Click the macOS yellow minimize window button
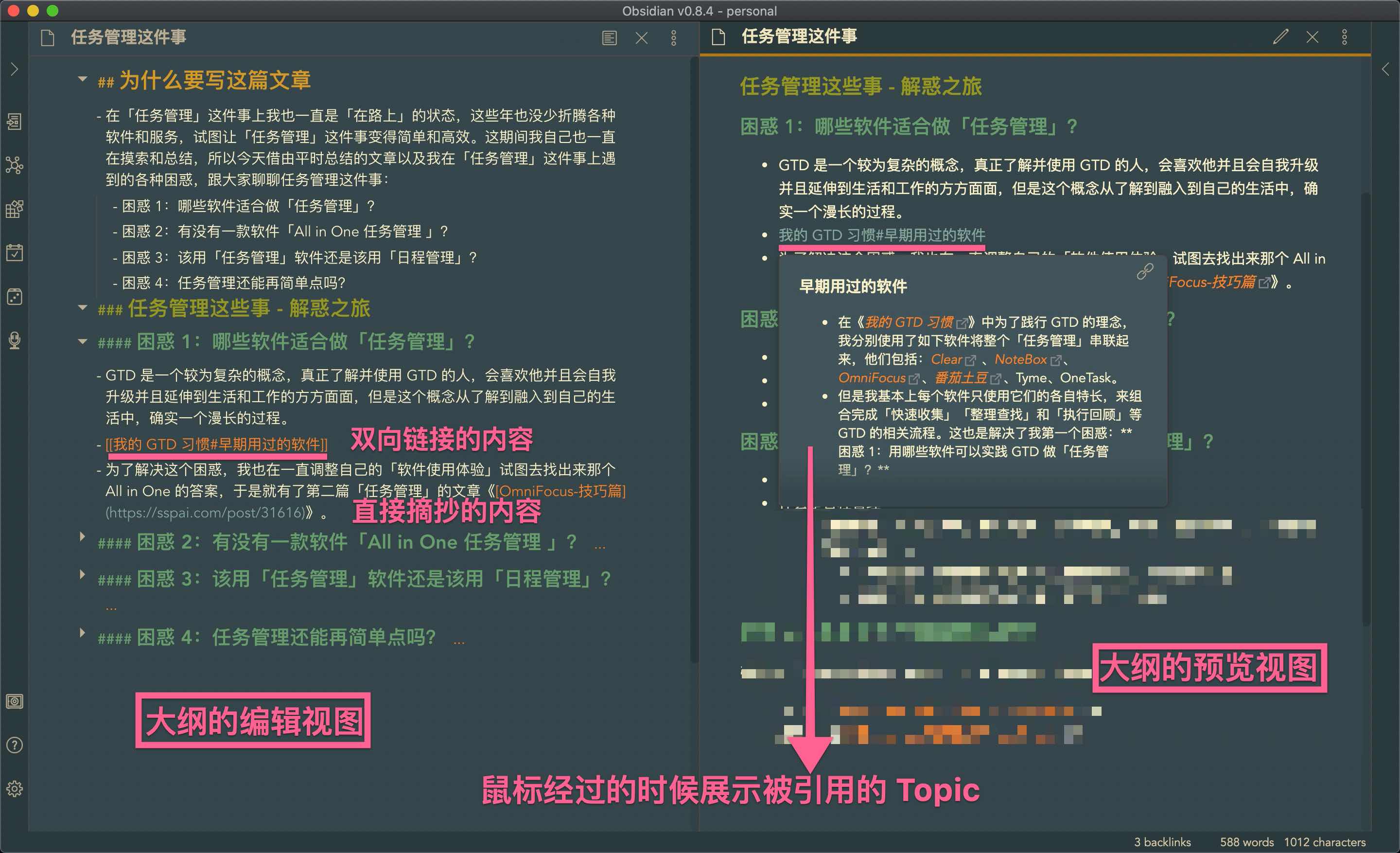 (33, 10)
